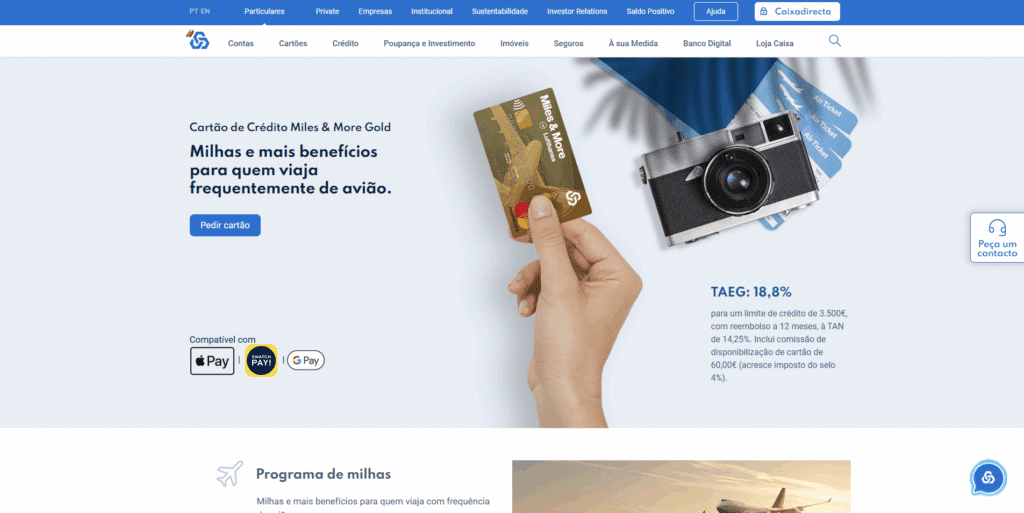
Task: Click the Apple Pay badge
Action: point(212,361)
